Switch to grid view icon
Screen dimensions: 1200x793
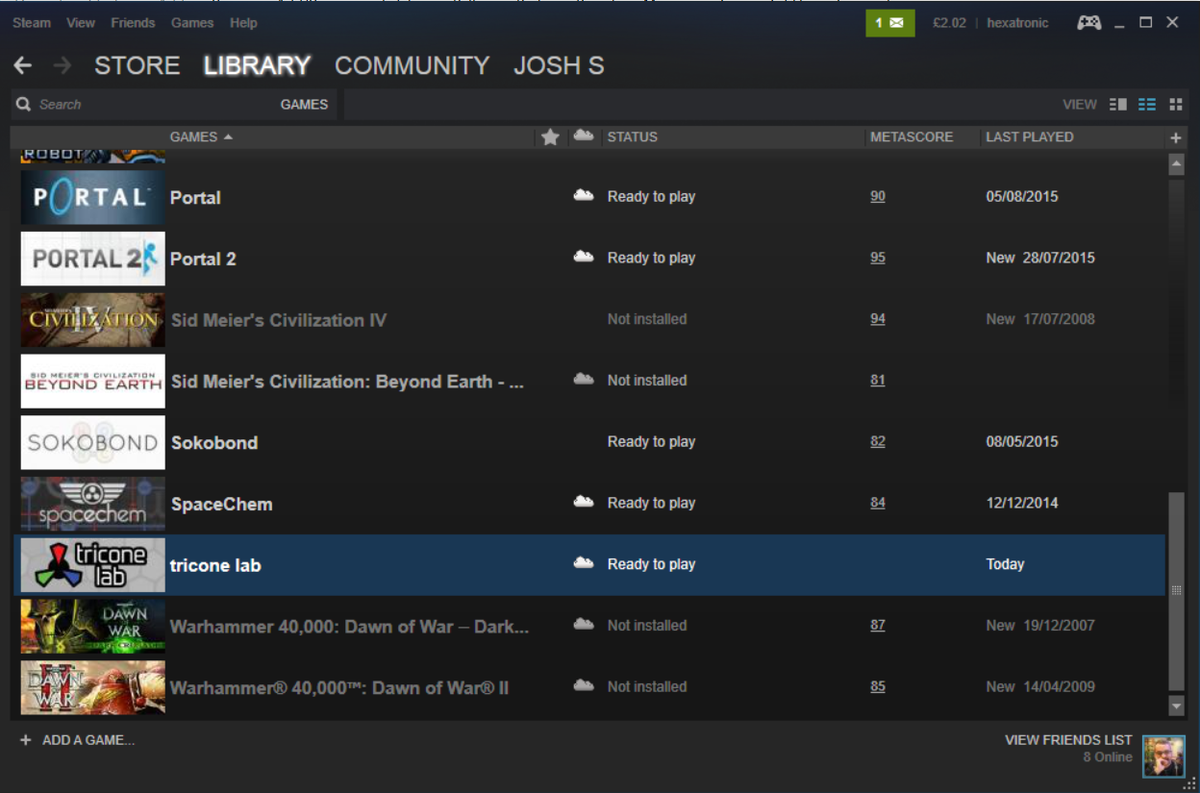point(1176,104)
